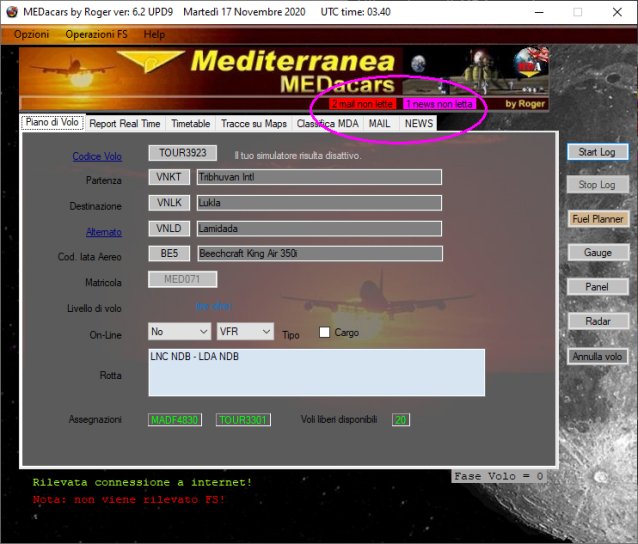Click the Annulla volo button
Viewport: 638px width, 544px height.
[597, 356]
